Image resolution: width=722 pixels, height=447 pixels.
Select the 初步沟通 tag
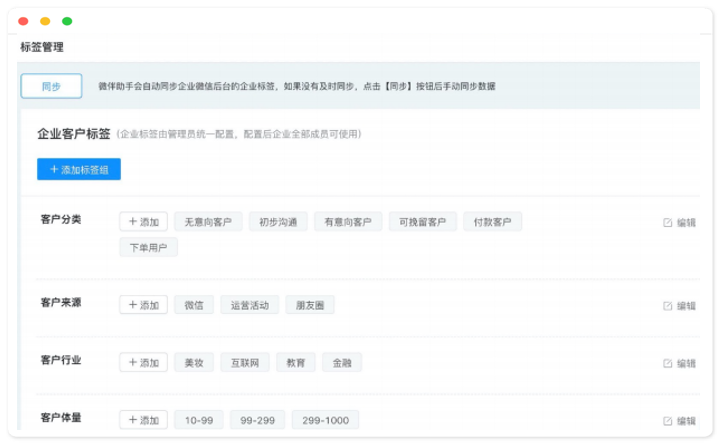point(278,222)
